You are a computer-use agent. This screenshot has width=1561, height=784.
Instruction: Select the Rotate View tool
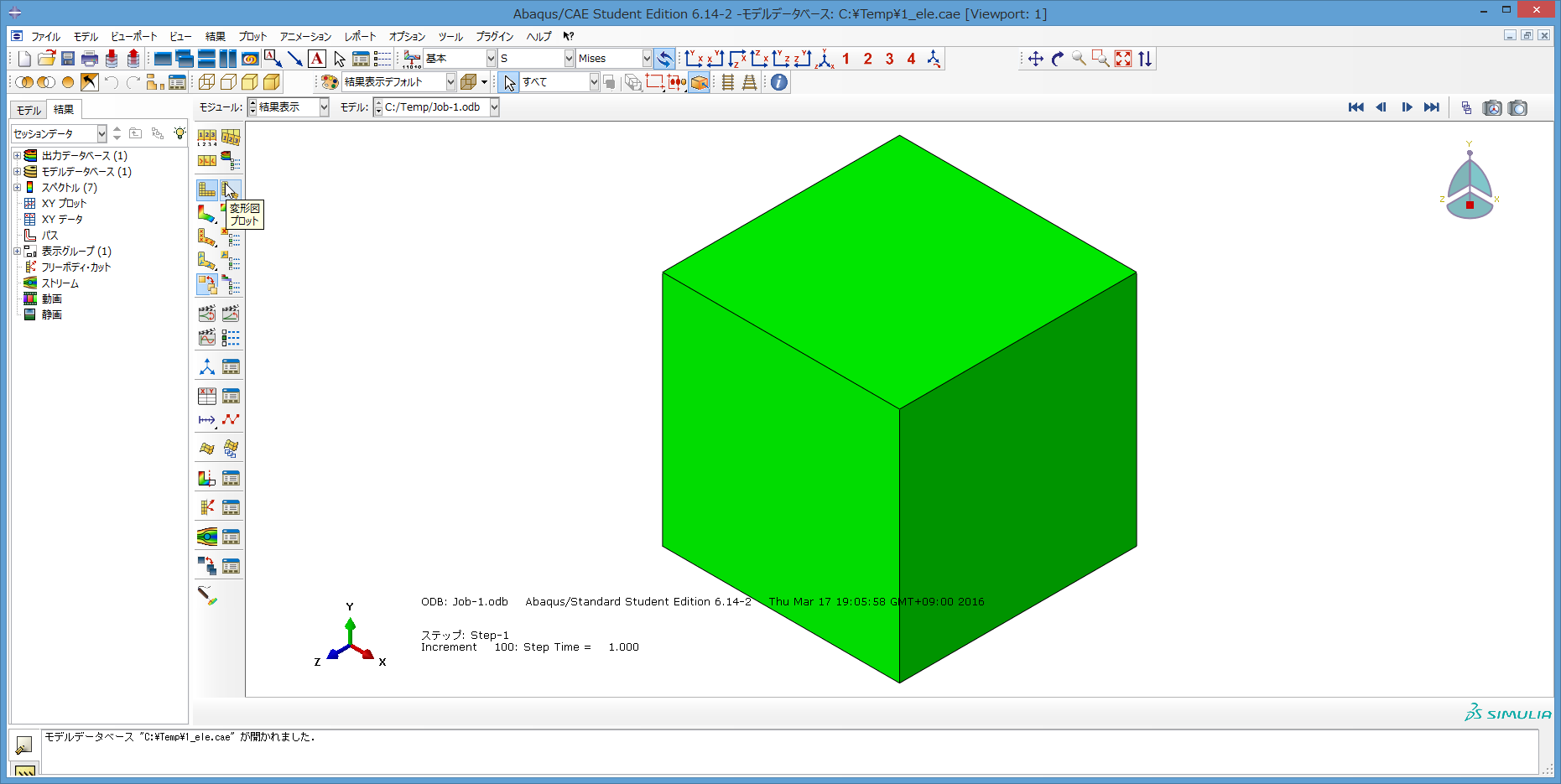coord(1058,59)
